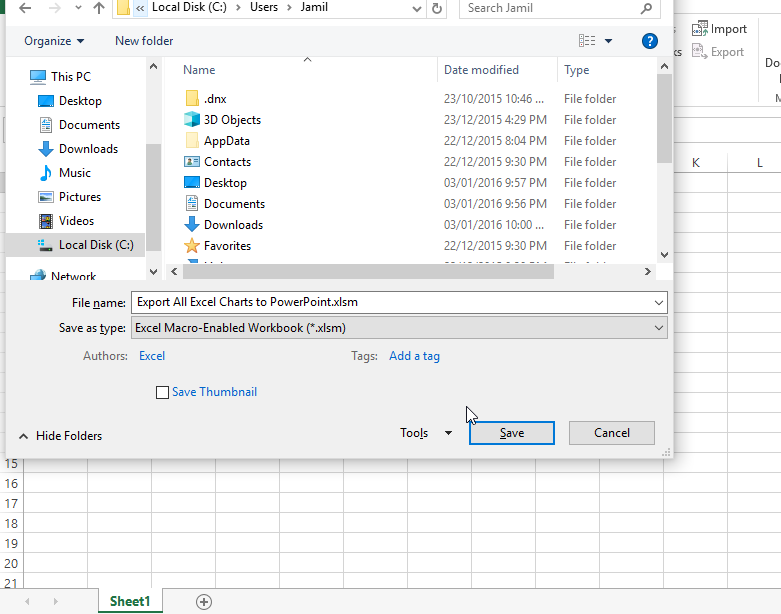The height and width of the screenshot is (614, 781).
Task: Open the Tools menu
Action: [x=425, y=433]
